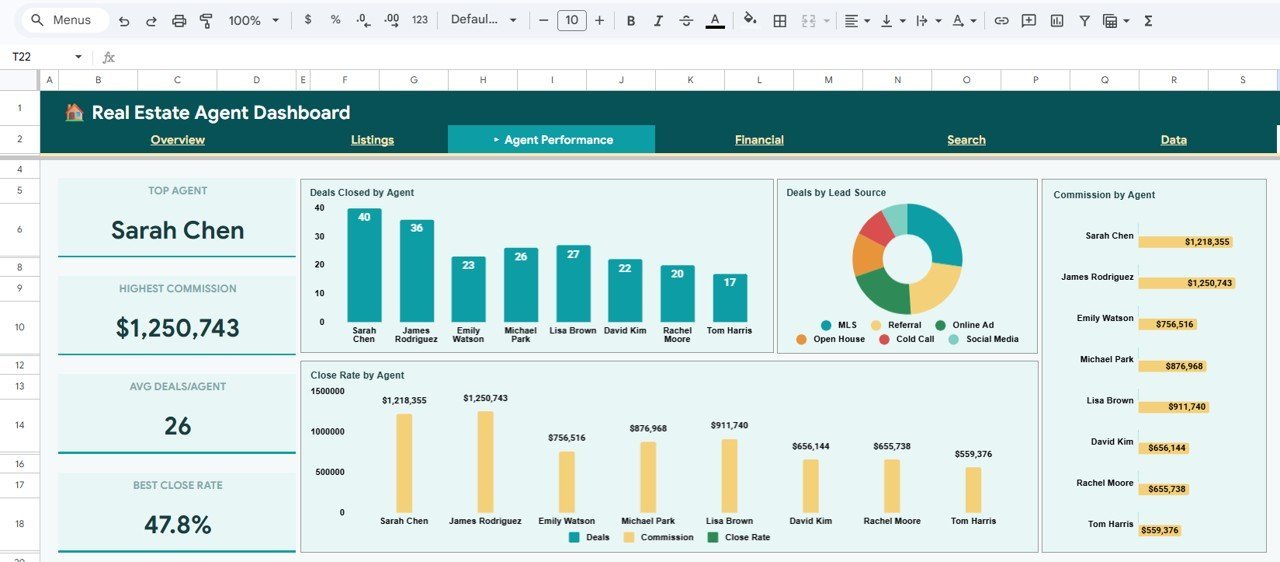Open the Data sheet link
Viewport: 1280px width, 562px height.
1173,140
